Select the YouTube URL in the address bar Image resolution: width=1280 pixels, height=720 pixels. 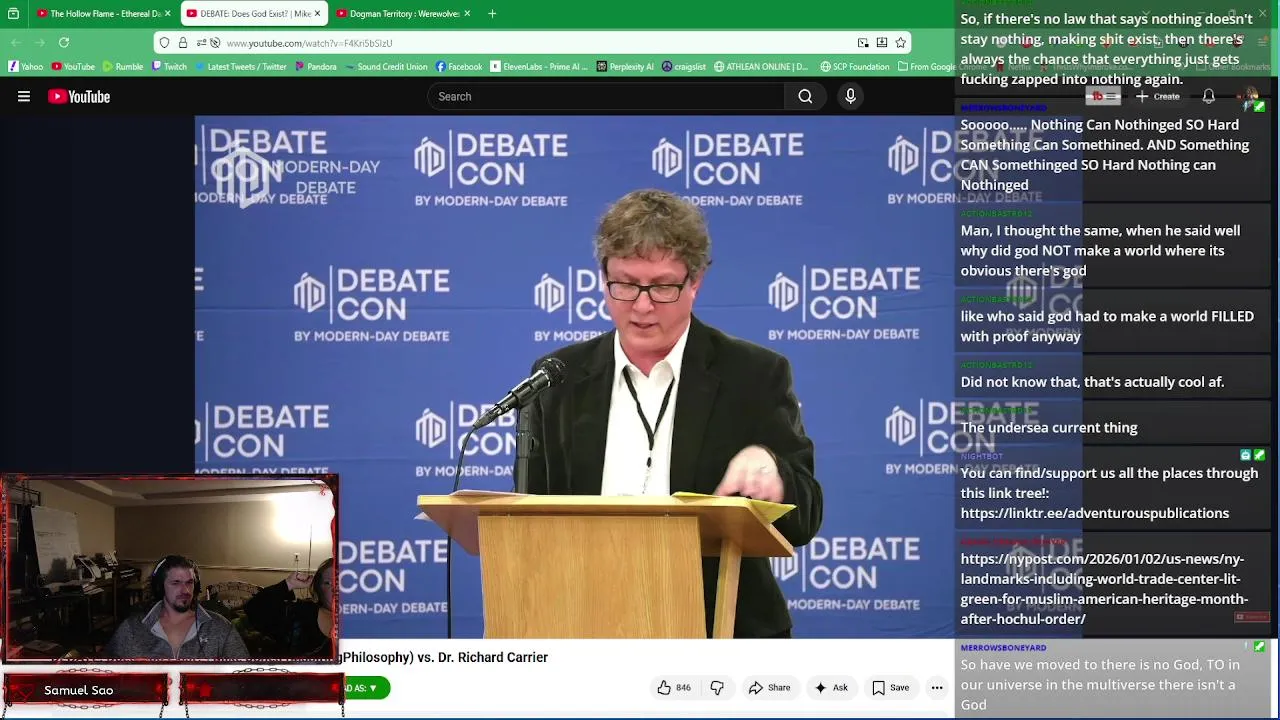pos(309,43)
